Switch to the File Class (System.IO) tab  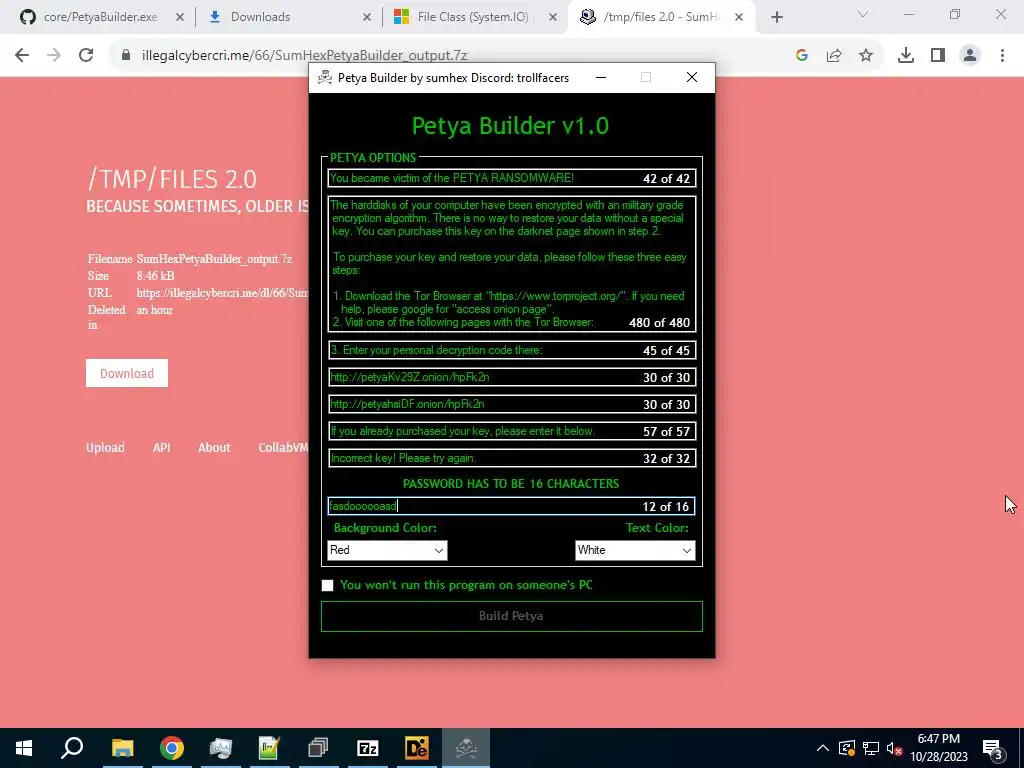474,18
